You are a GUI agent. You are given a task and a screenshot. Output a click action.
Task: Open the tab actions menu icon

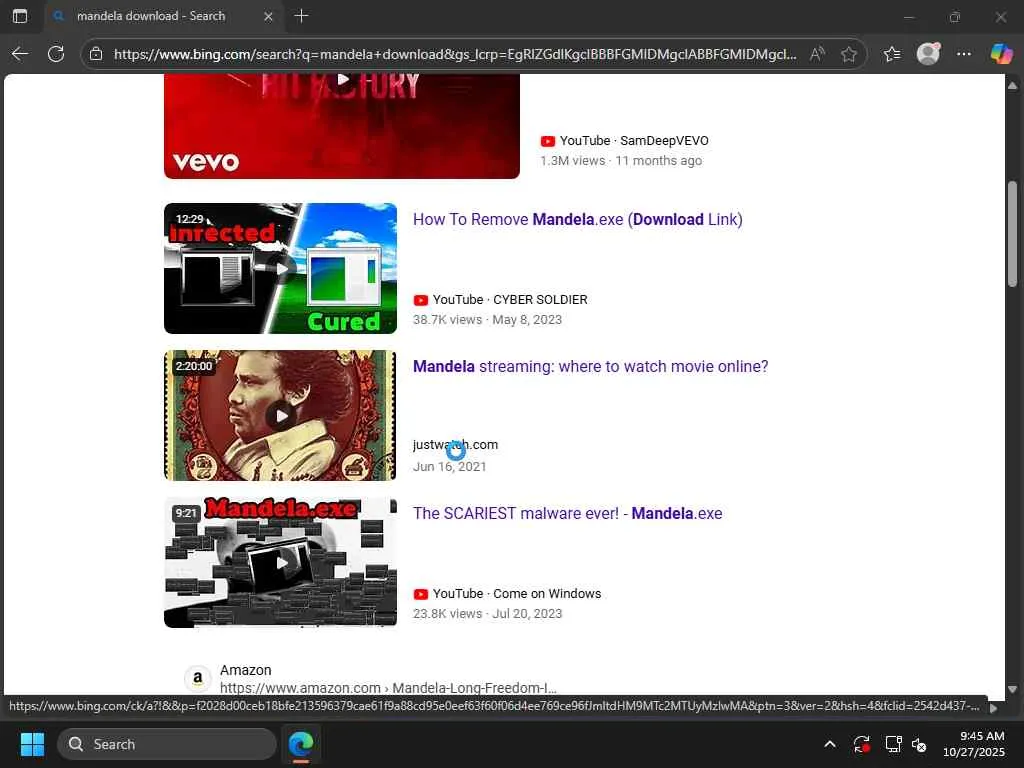point(20,16)
